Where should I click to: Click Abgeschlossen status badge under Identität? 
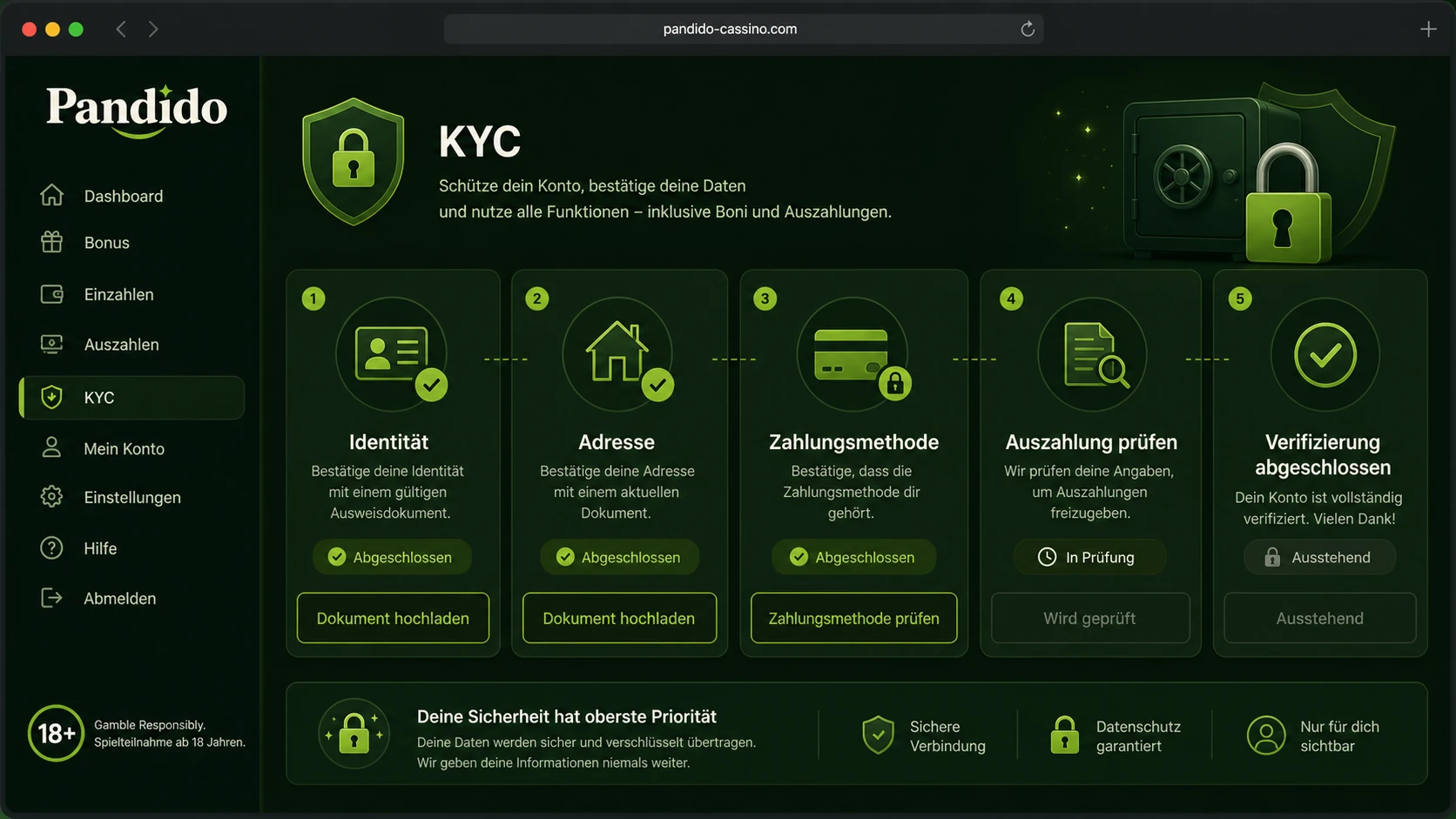pyautogui.click(x=391, y=557)
